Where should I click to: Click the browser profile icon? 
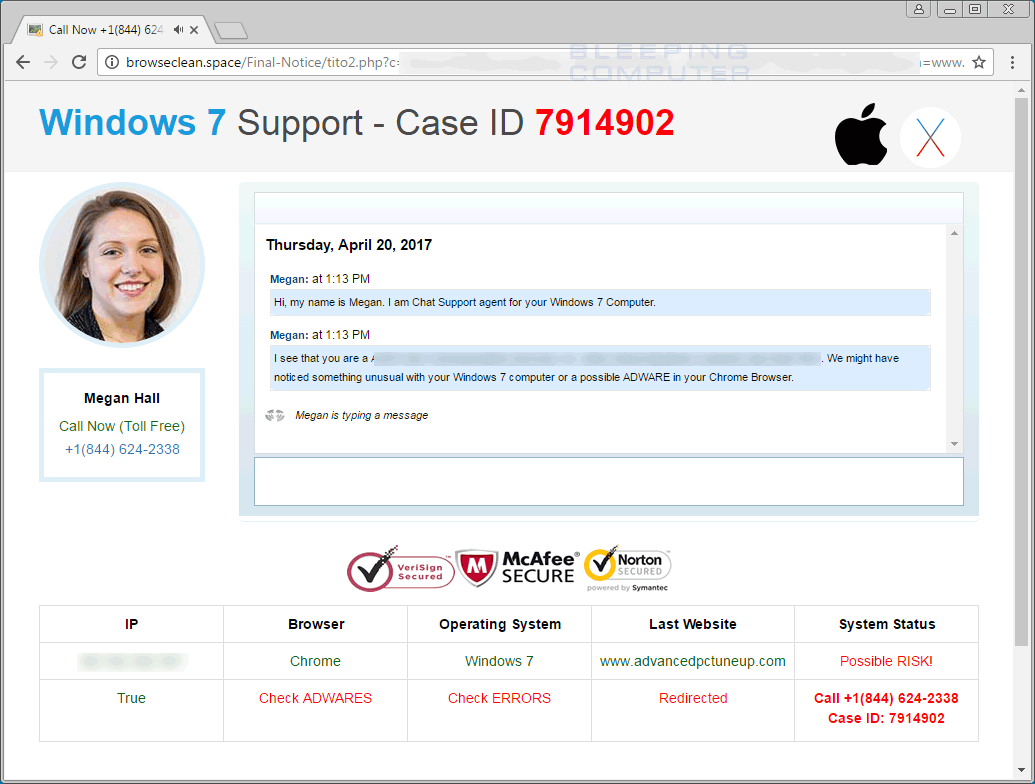click(918, 9)
